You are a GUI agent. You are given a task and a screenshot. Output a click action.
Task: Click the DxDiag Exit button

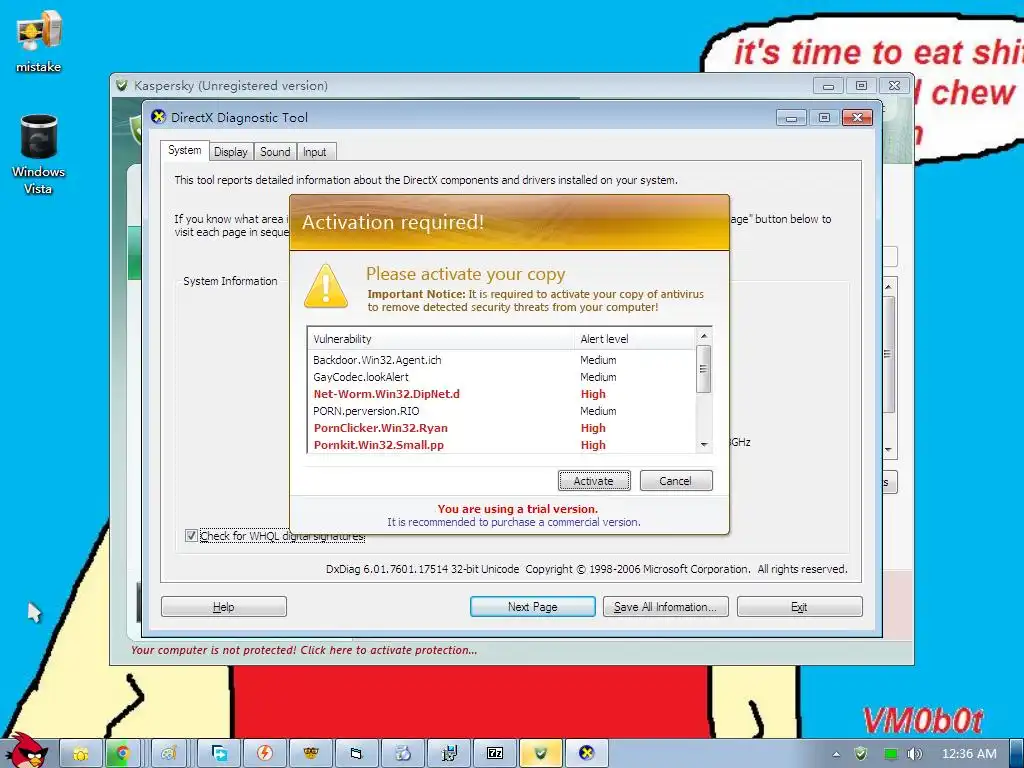(x=799, y=607)
